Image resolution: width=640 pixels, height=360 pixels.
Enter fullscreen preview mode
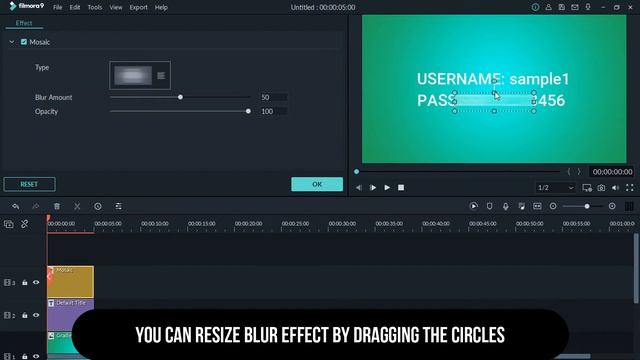tap(630, 188)
